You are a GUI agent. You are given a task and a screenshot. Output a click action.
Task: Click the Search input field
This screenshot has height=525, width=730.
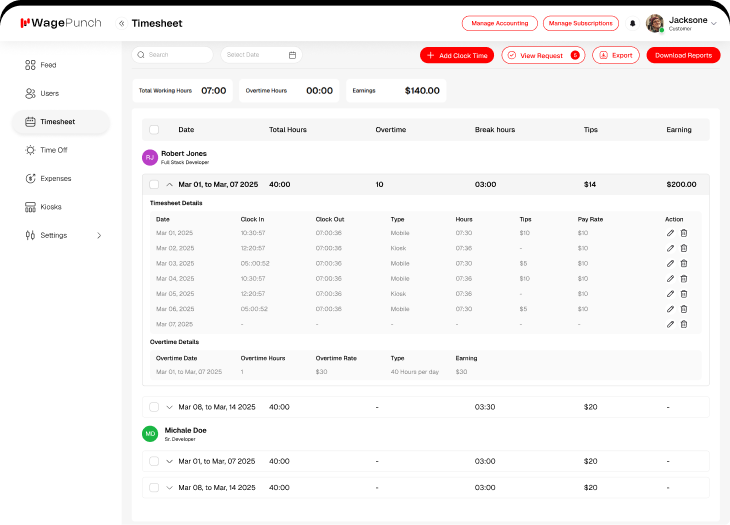pyautogui.click(x=173, y=55)
